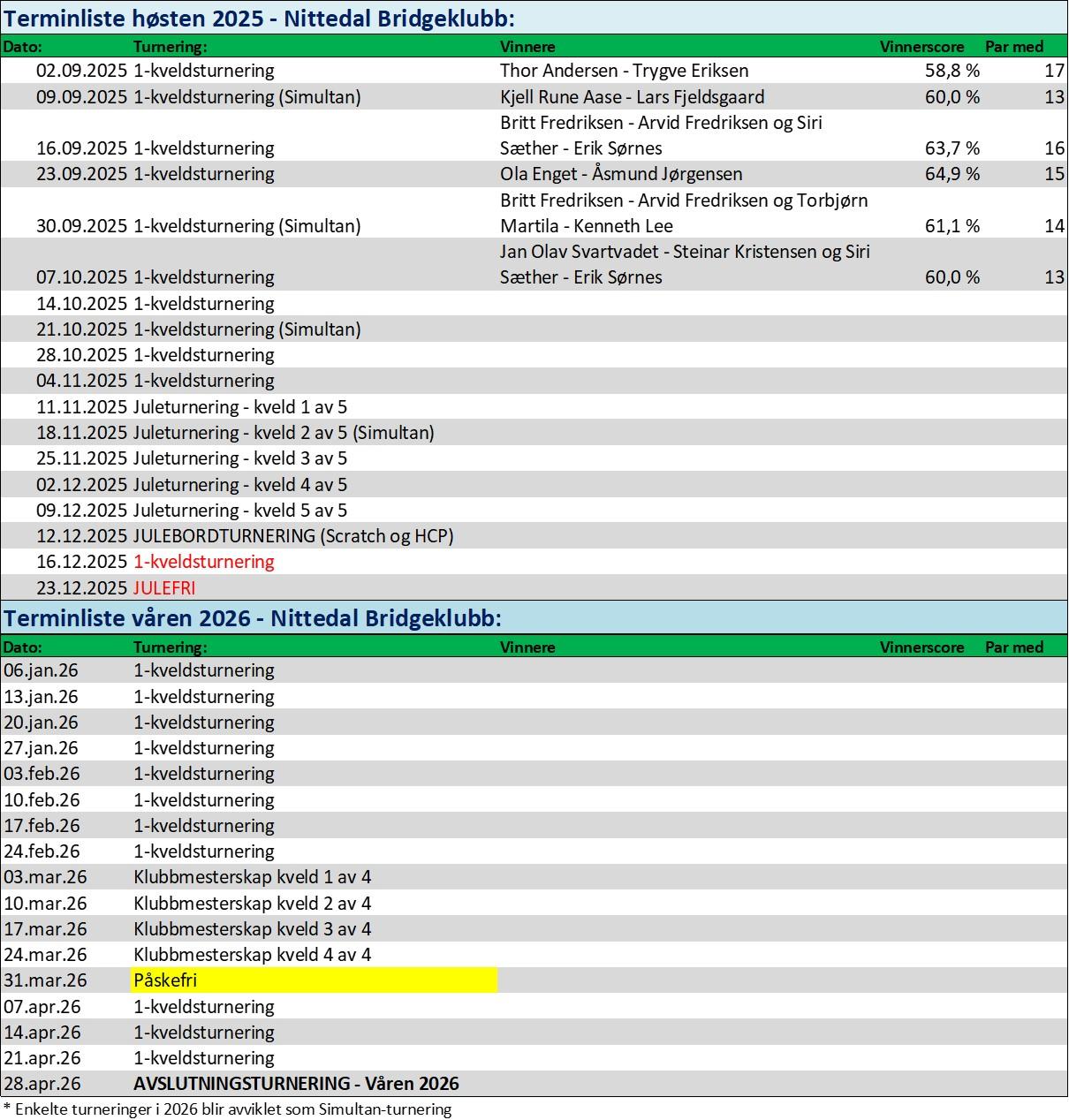Click Juleturnering - kveld 5 av 5
This screenshot has height=1120, width=1069.
pos(240,511)
